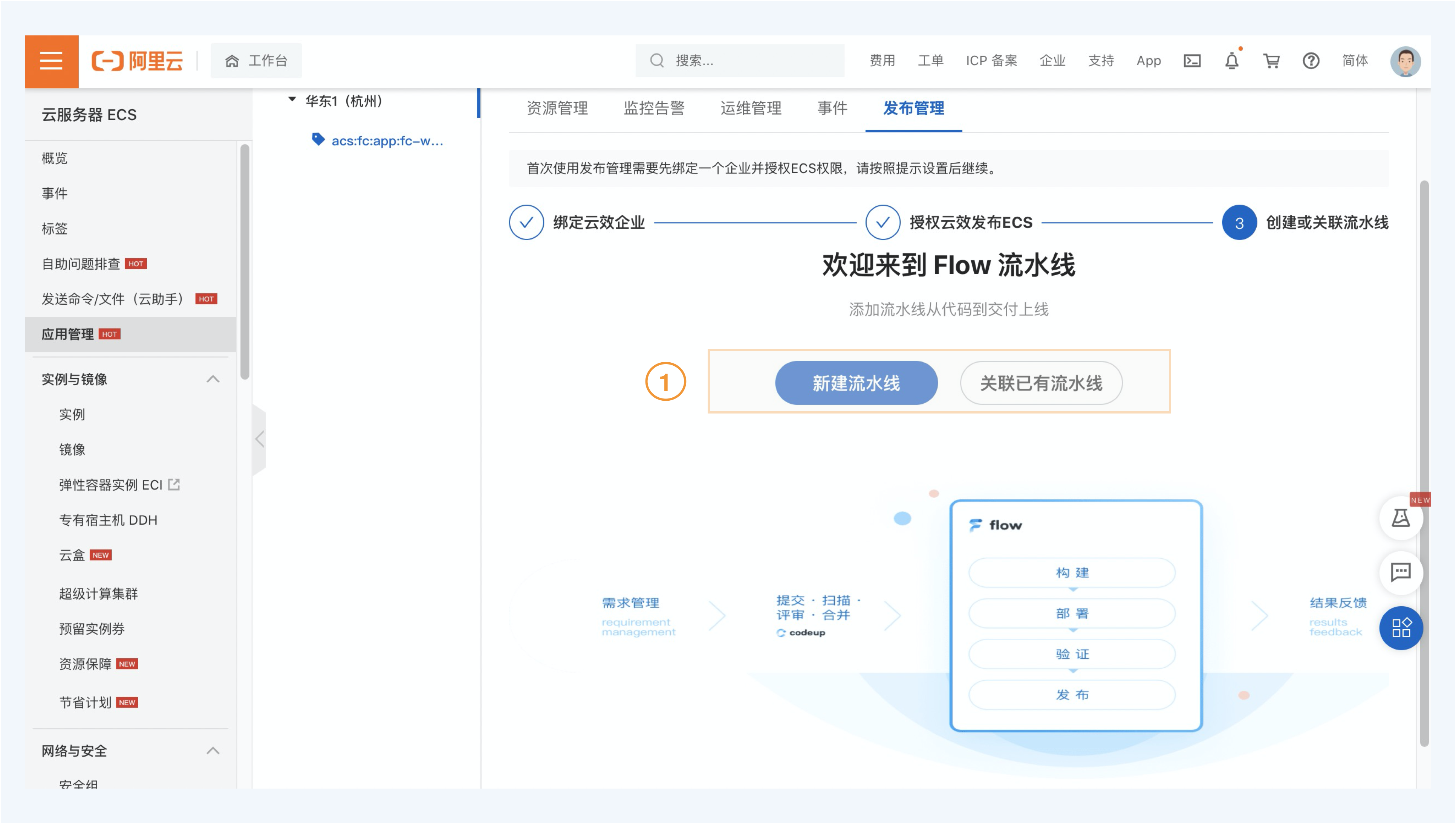Open the App top menu

coord(1149,61)
